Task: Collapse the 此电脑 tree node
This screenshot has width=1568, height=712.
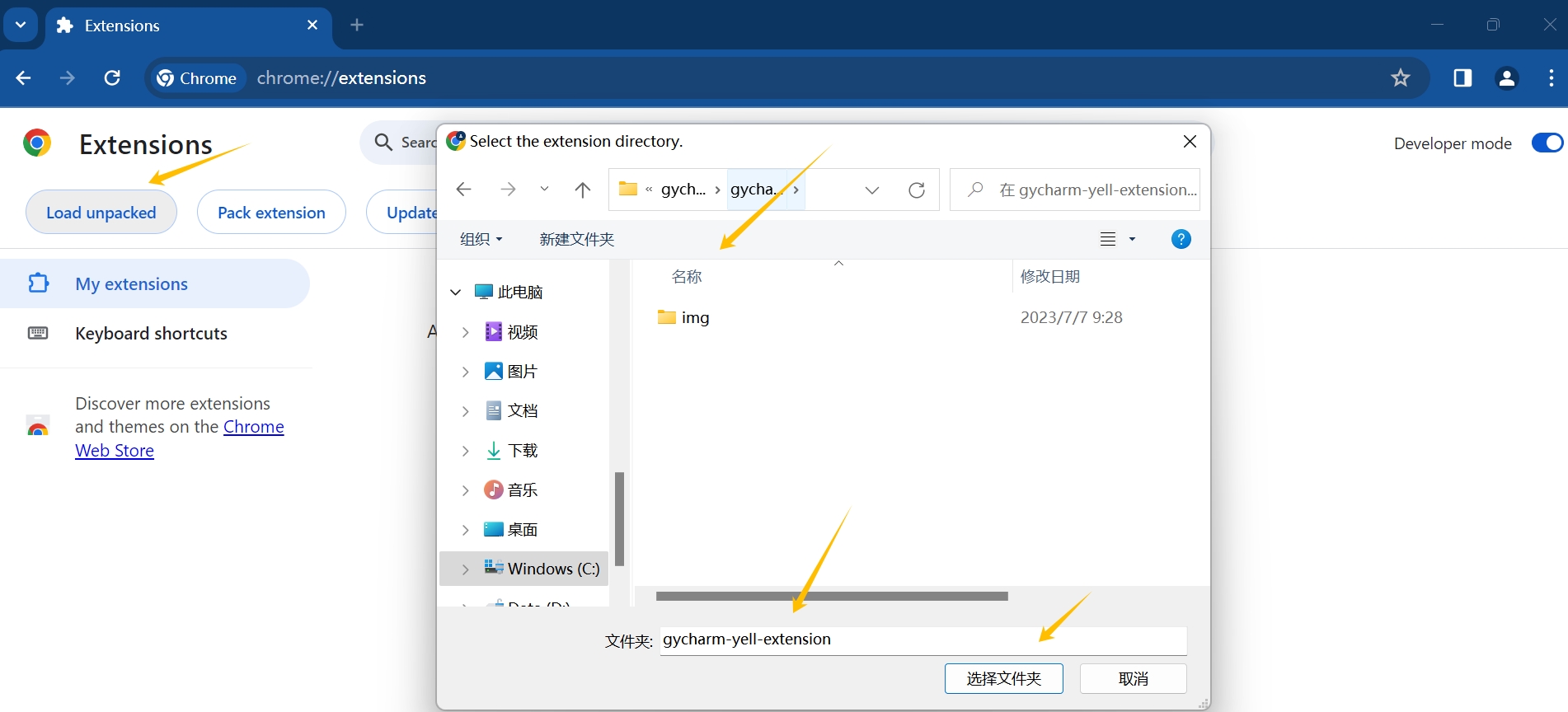Action: tap(455, 293)
